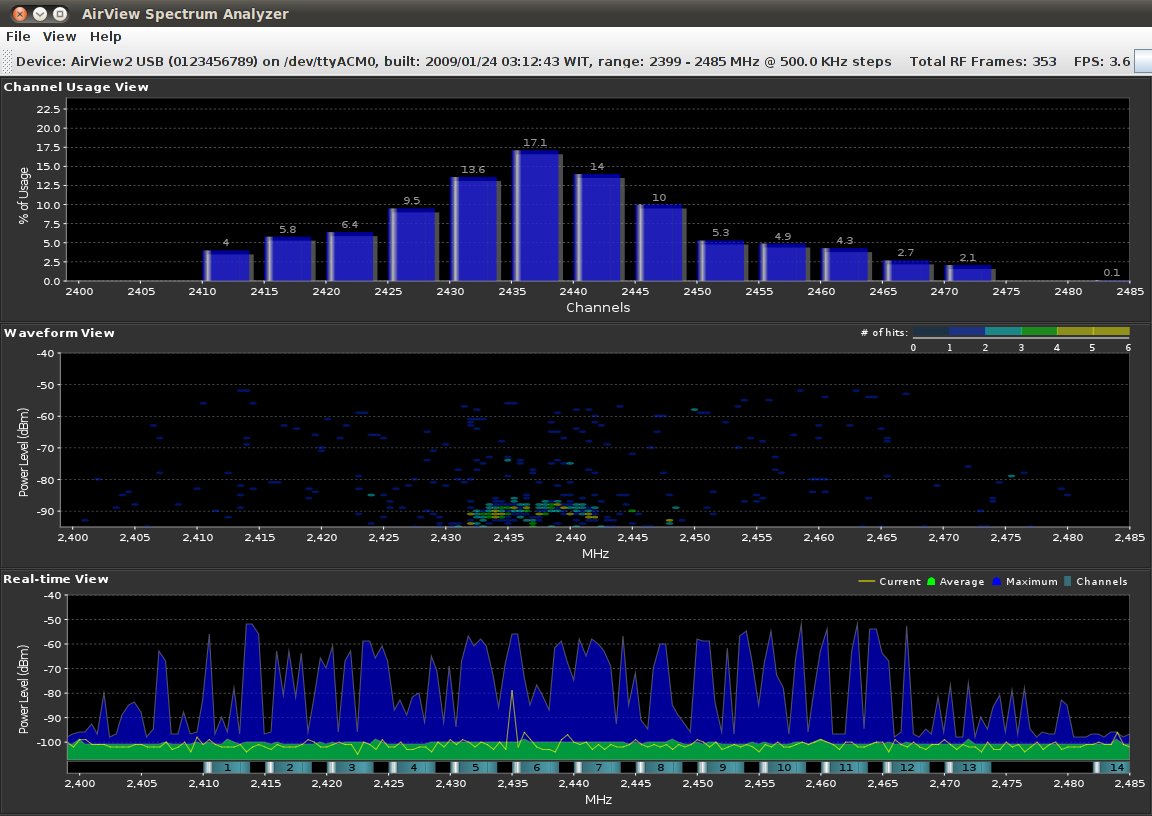The image size is (1152, 816).
Task: Click the green Average legend icon
Action: 932,581
